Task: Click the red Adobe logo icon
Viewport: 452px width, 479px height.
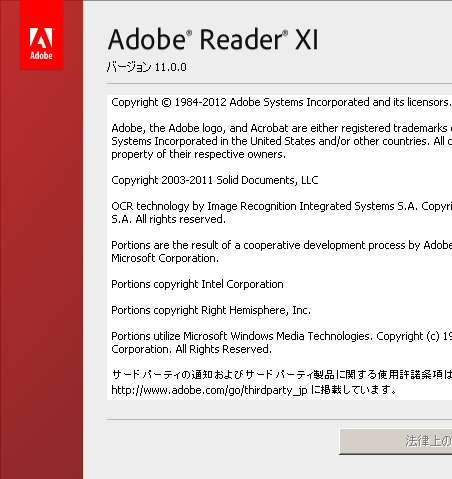Action: 41,35
